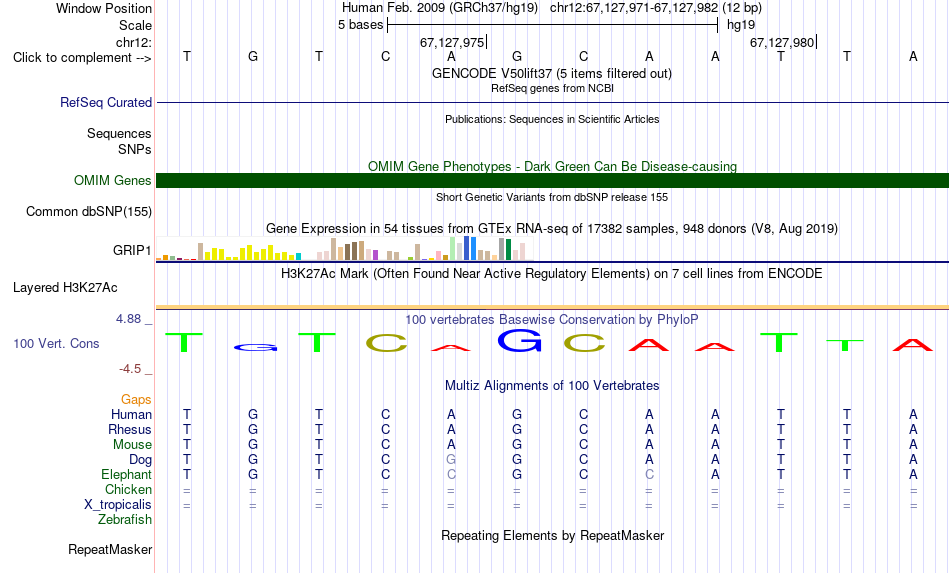Click the chr12:67,127,971-67,127,982 coordinates text
This screenshot has width=950, height=573.
(634, 8)
